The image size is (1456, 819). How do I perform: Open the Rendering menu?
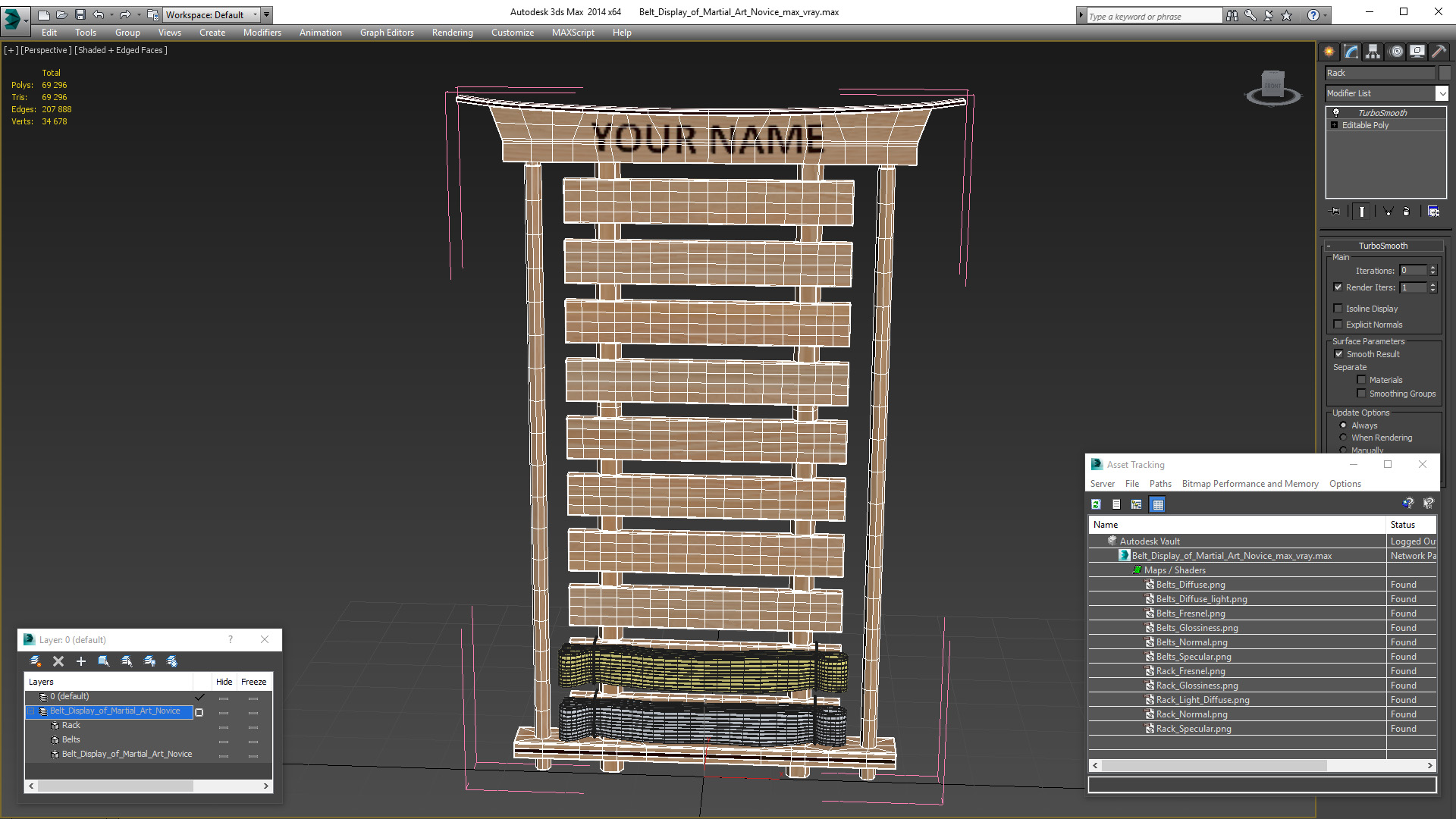(452, 33)
